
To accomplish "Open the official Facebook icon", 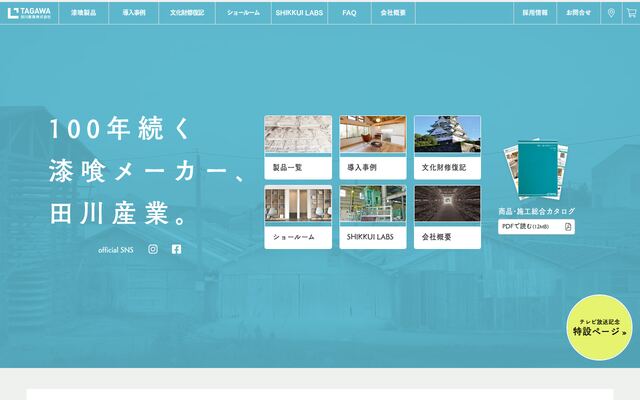I will click(x=176, y=249).
